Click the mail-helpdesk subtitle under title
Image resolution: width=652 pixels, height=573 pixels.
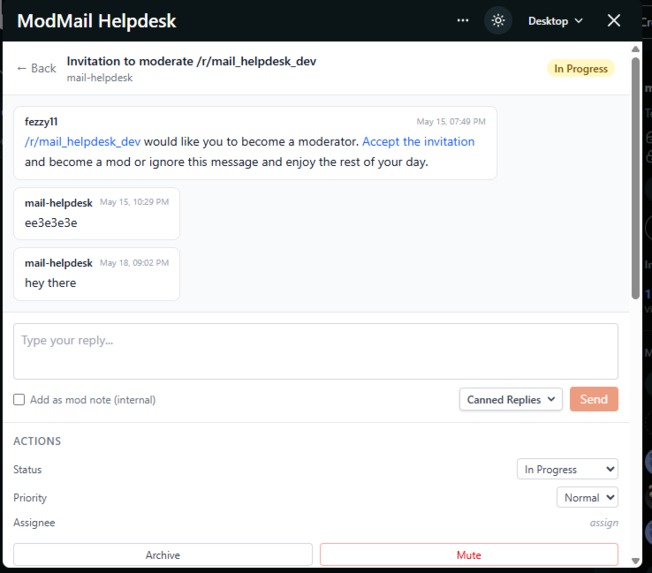click(x=100, y=78)
